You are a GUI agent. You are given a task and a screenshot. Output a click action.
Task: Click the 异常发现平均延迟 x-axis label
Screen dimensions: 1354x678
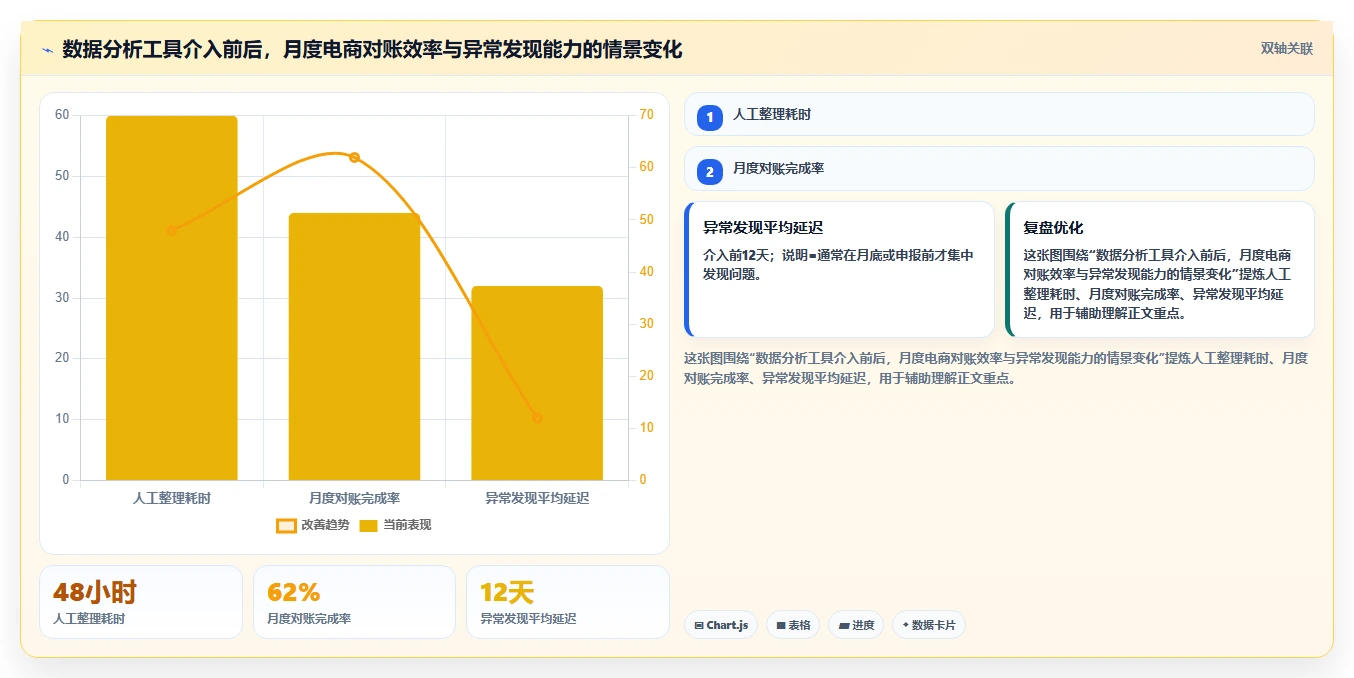tap(537, 497)
